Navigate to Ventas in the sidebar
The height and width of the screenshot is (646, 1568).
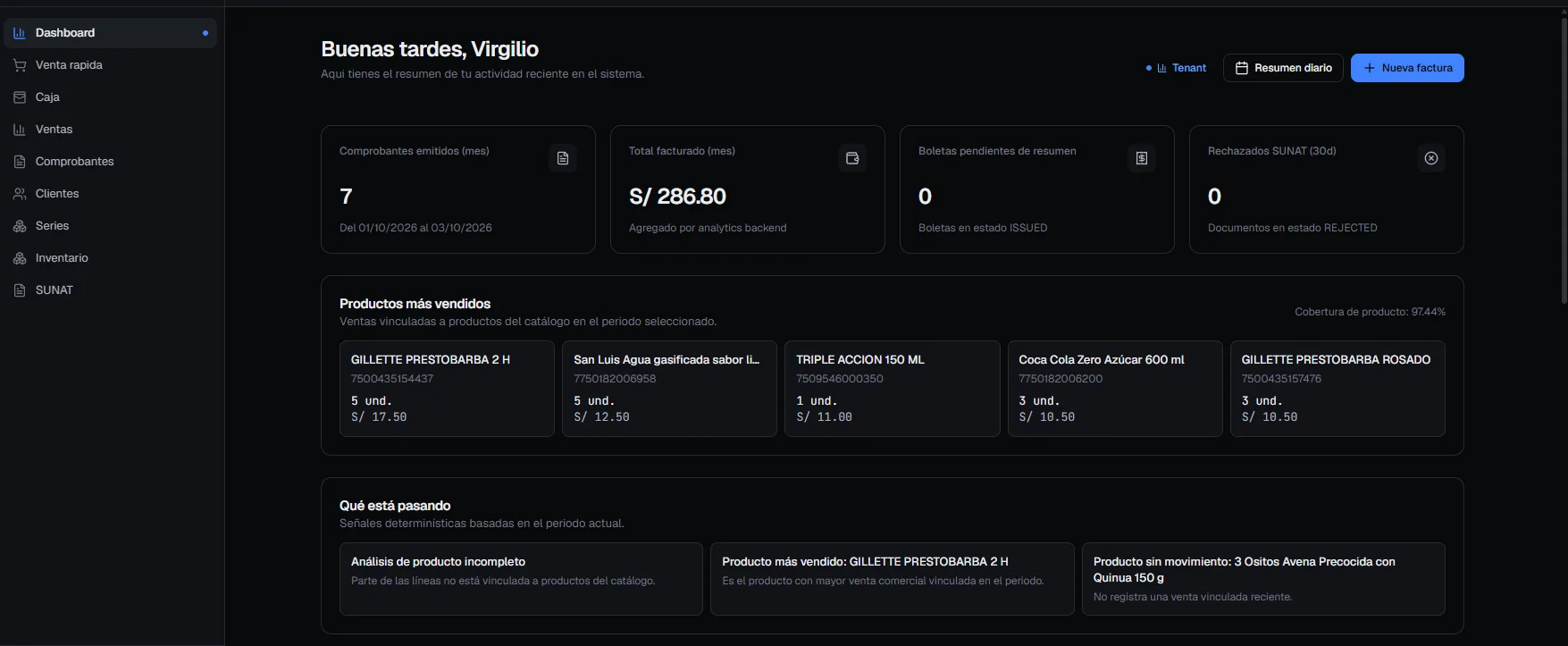(111, 130)
